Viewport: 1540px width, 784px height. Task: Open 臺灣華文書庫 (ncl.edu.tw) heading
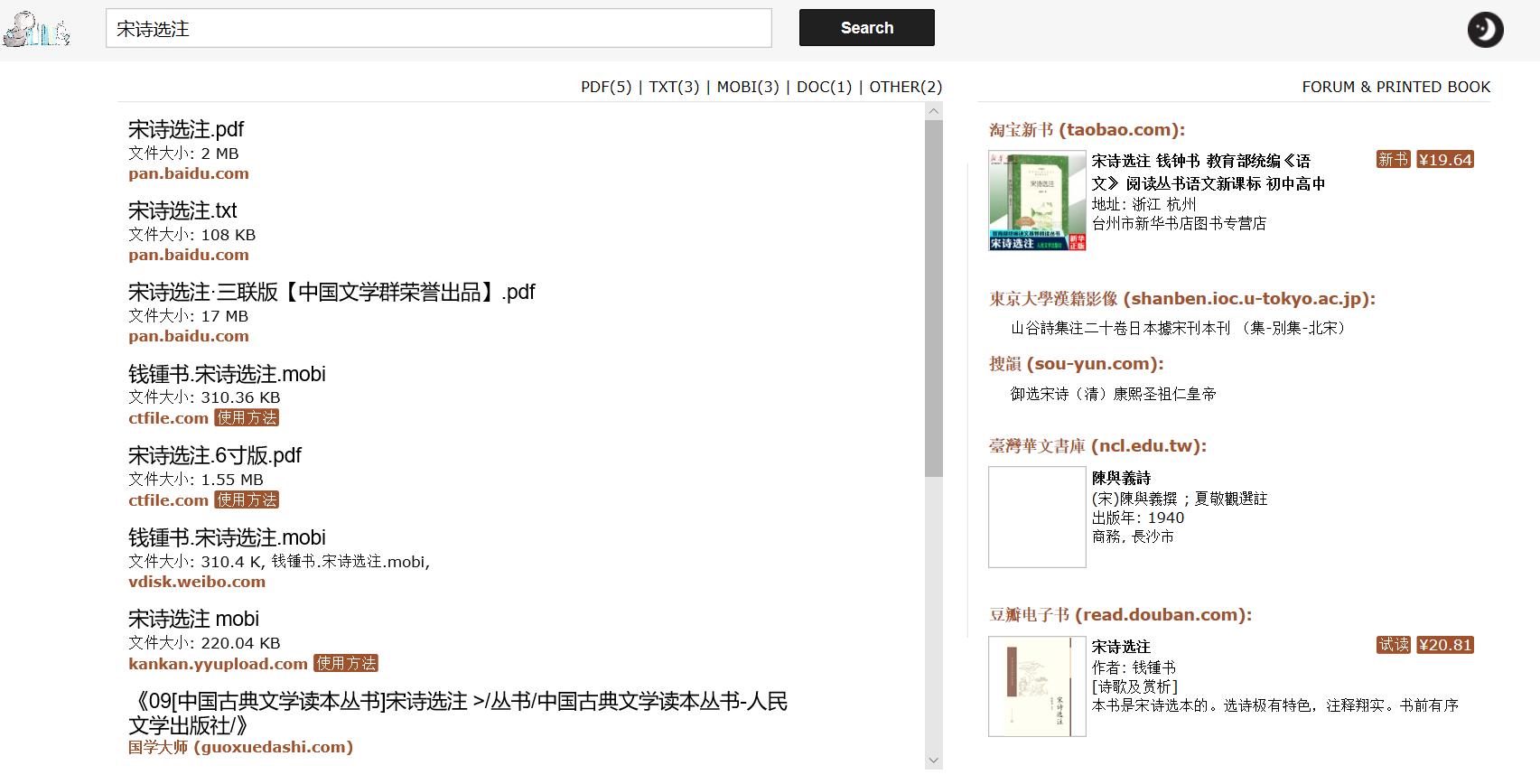point(1097,446)
